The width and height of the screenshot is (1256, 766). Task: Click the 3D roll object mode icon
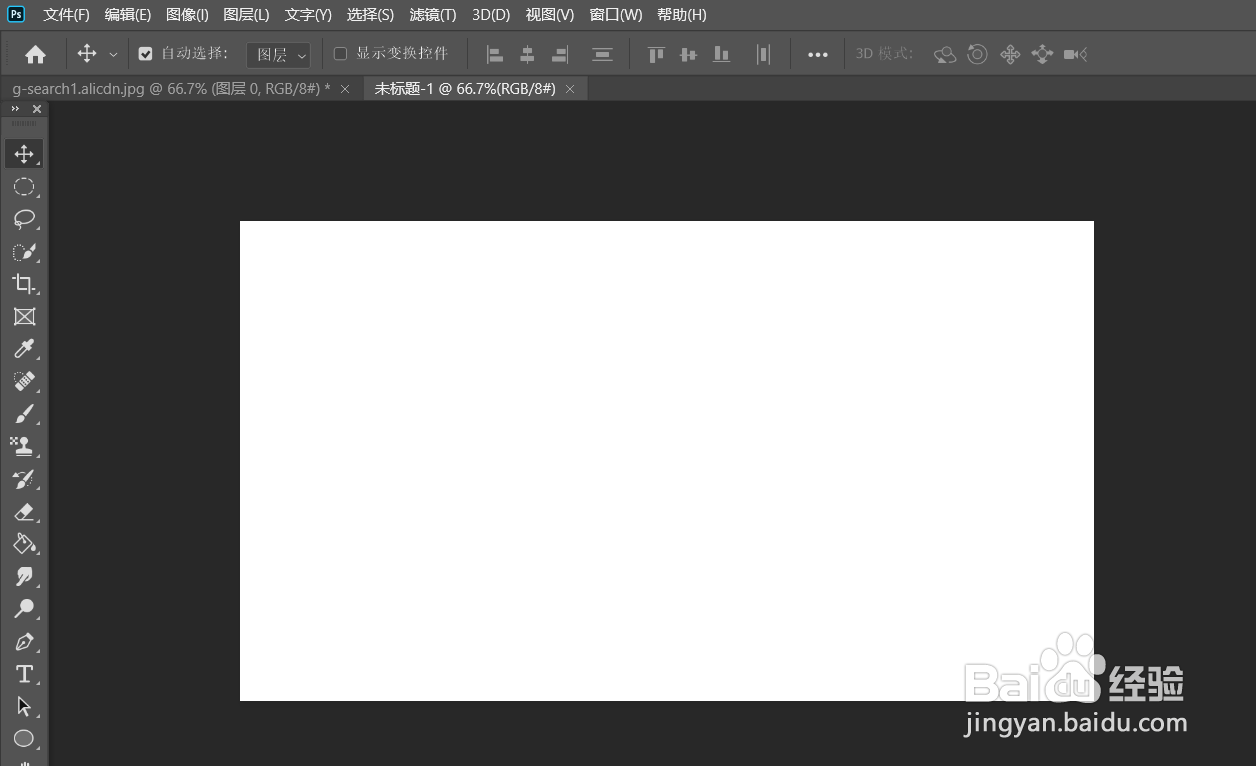point(978,54)
